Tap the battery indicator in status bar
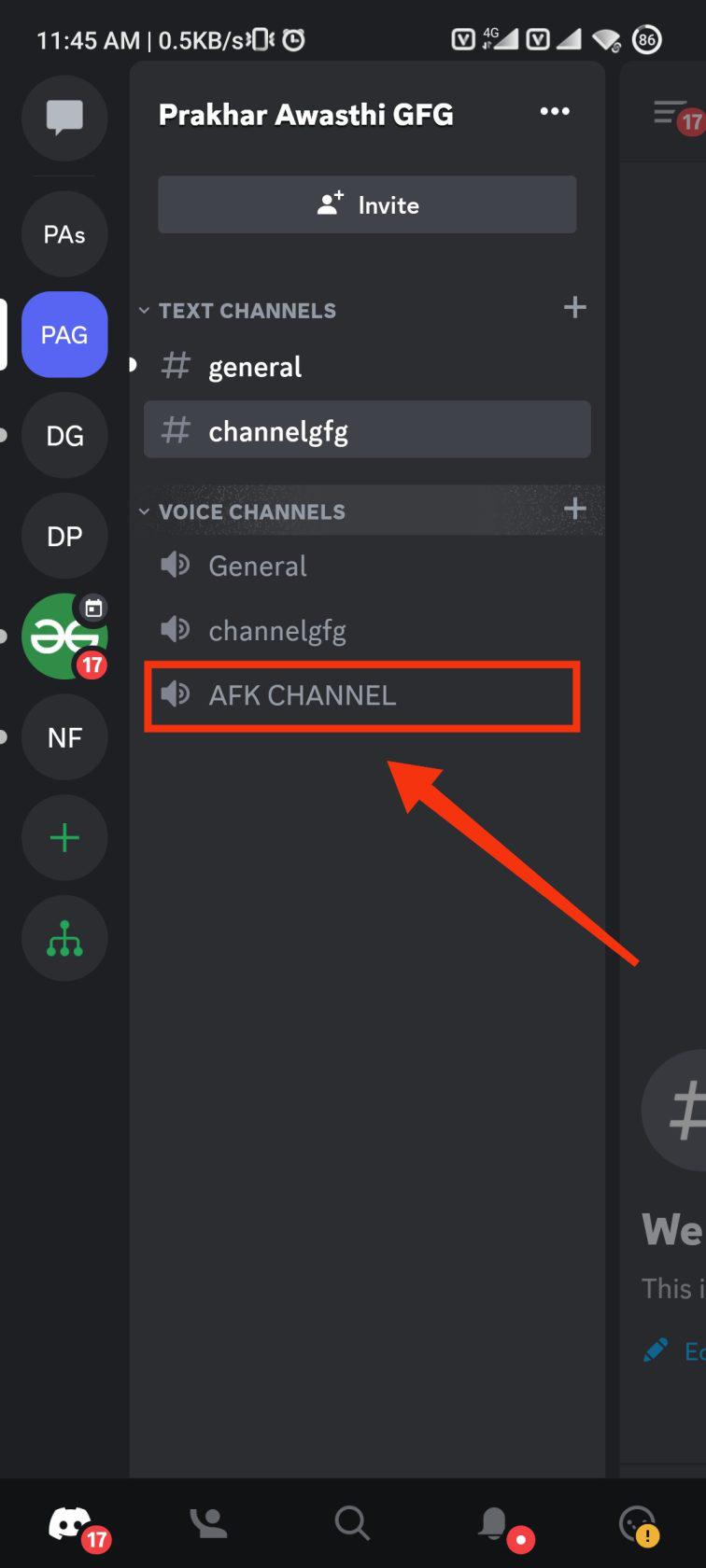 click(x=647, y=39)
